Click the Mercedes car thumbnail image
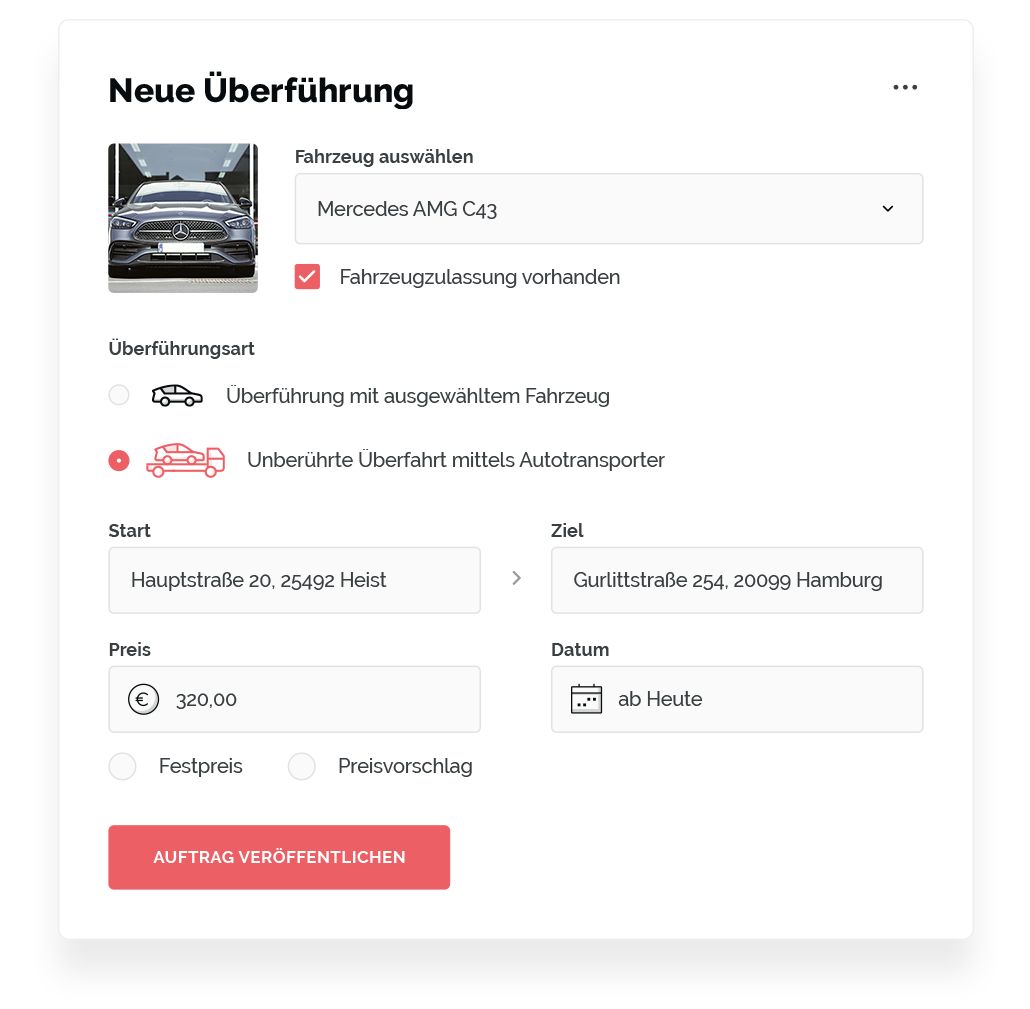This screenshot has height=1009, width=1030. click(x=183, y=218)
